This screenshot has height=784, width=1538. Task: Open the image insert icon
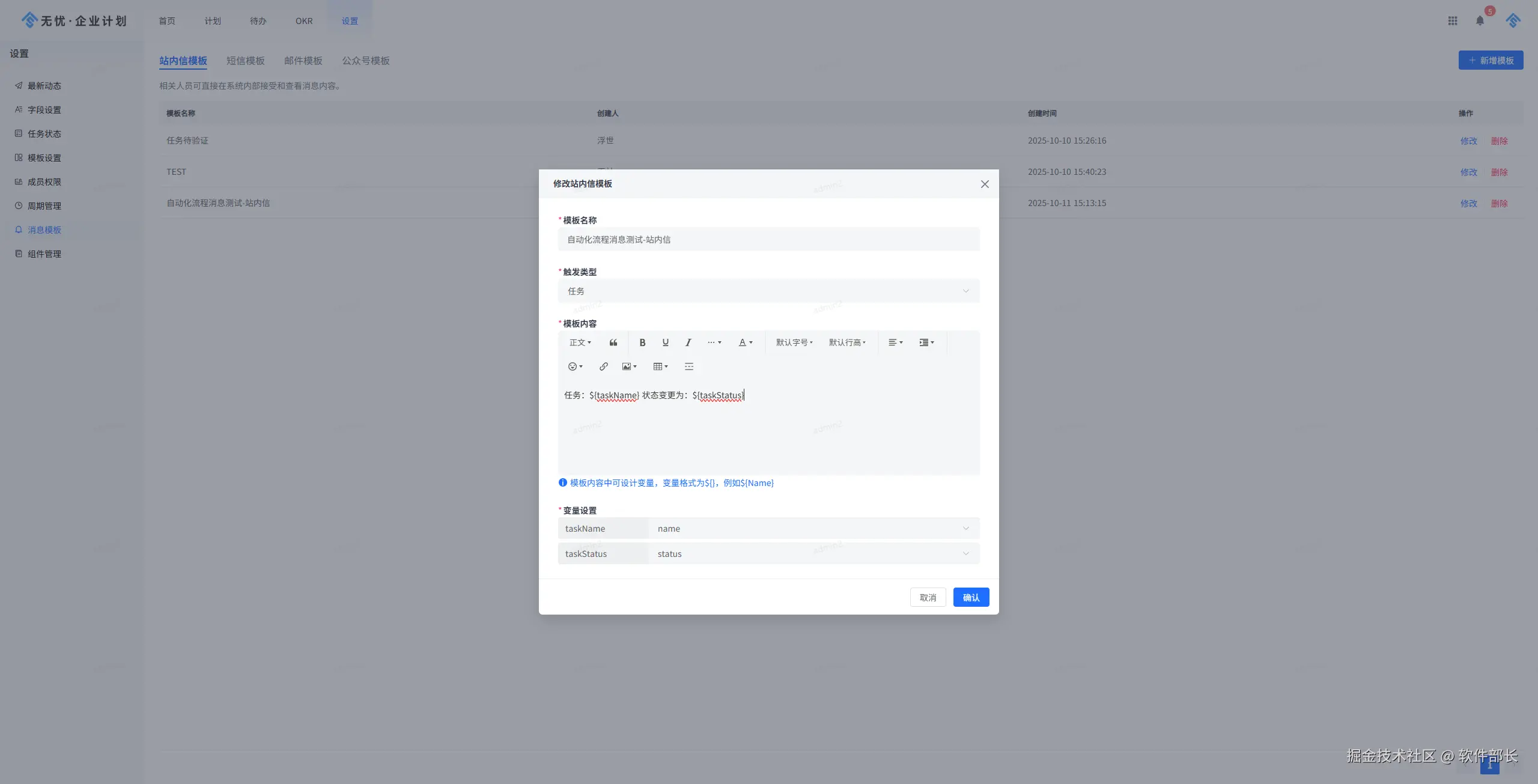click(x=629, y=366)
